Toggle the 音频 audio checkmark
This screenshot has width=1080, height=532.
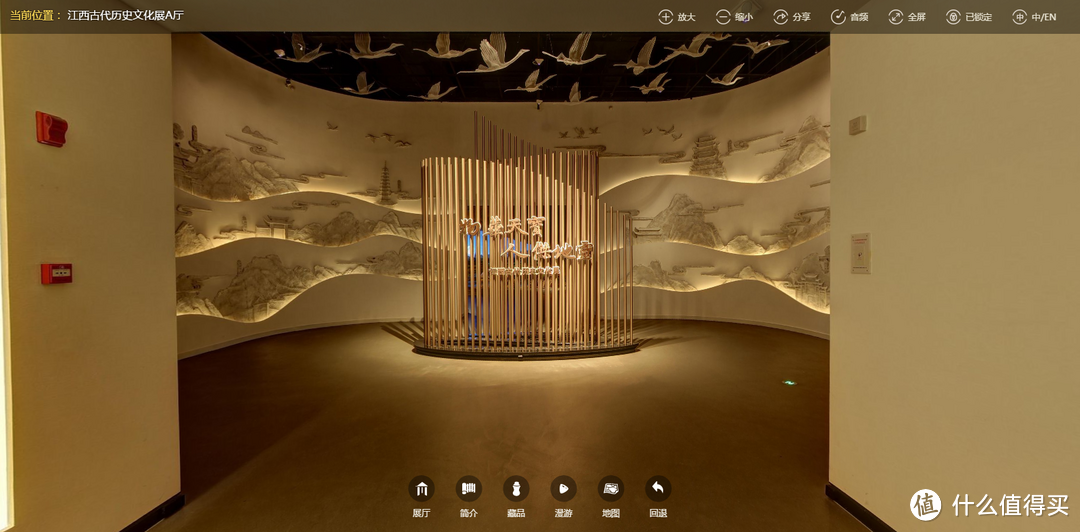pyautogui.click(x=838, y=17)
